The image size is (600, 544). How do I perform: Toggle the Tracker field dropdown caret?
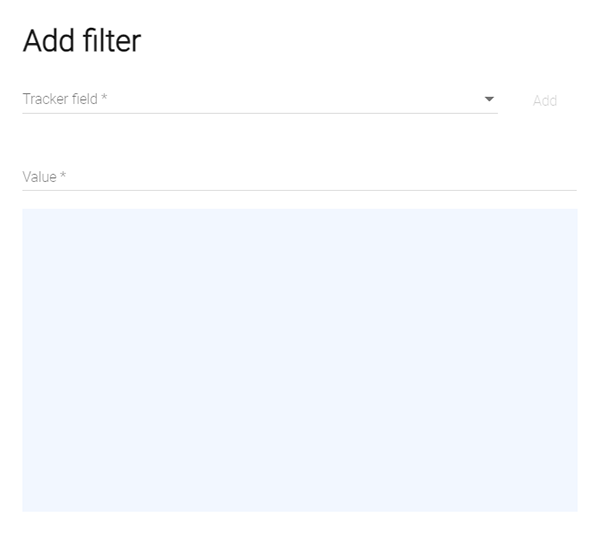[x=489, y=99]
